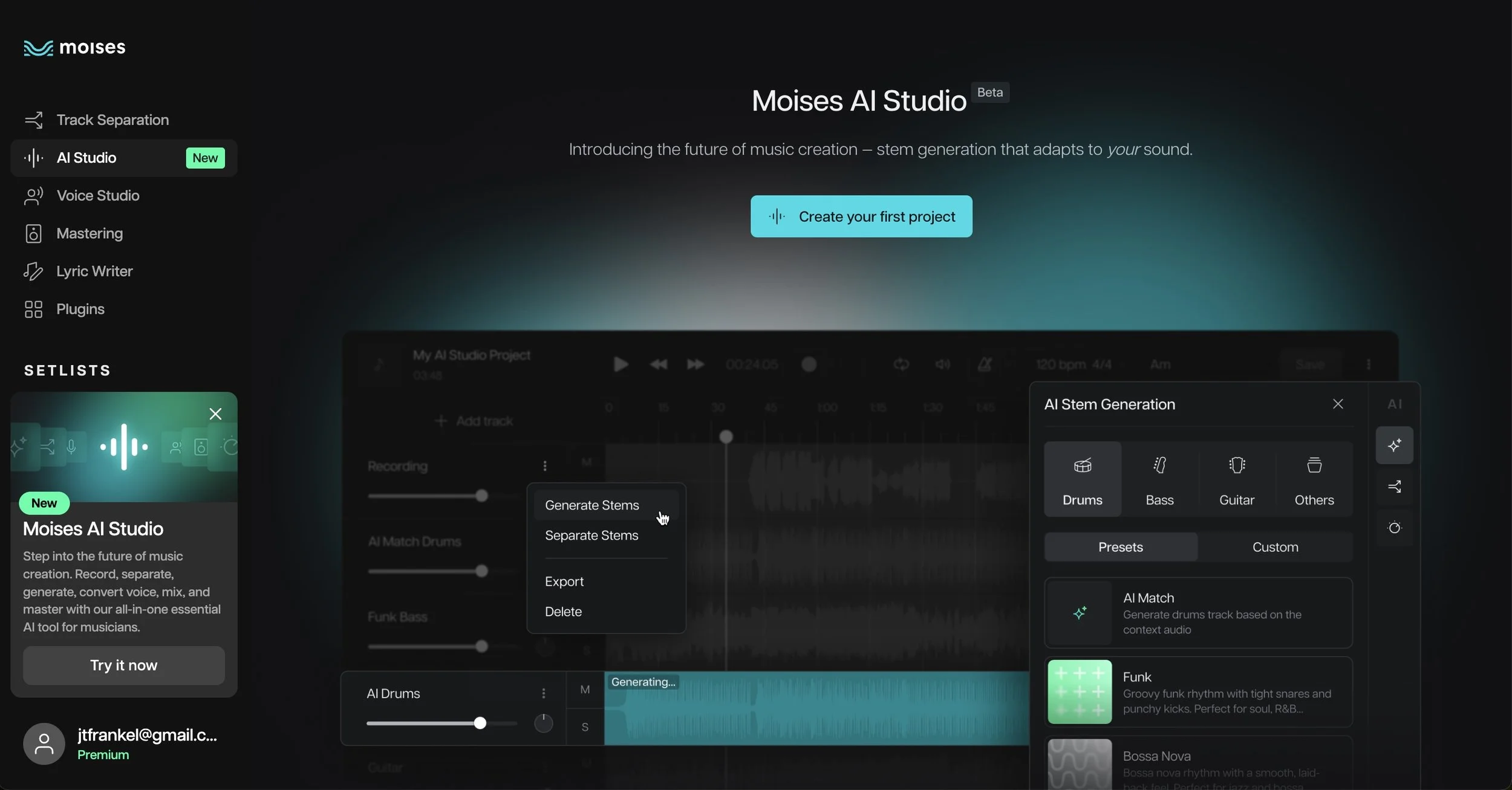Mute the AI Drums track
Screen dimensions: 1512x790
585,690
